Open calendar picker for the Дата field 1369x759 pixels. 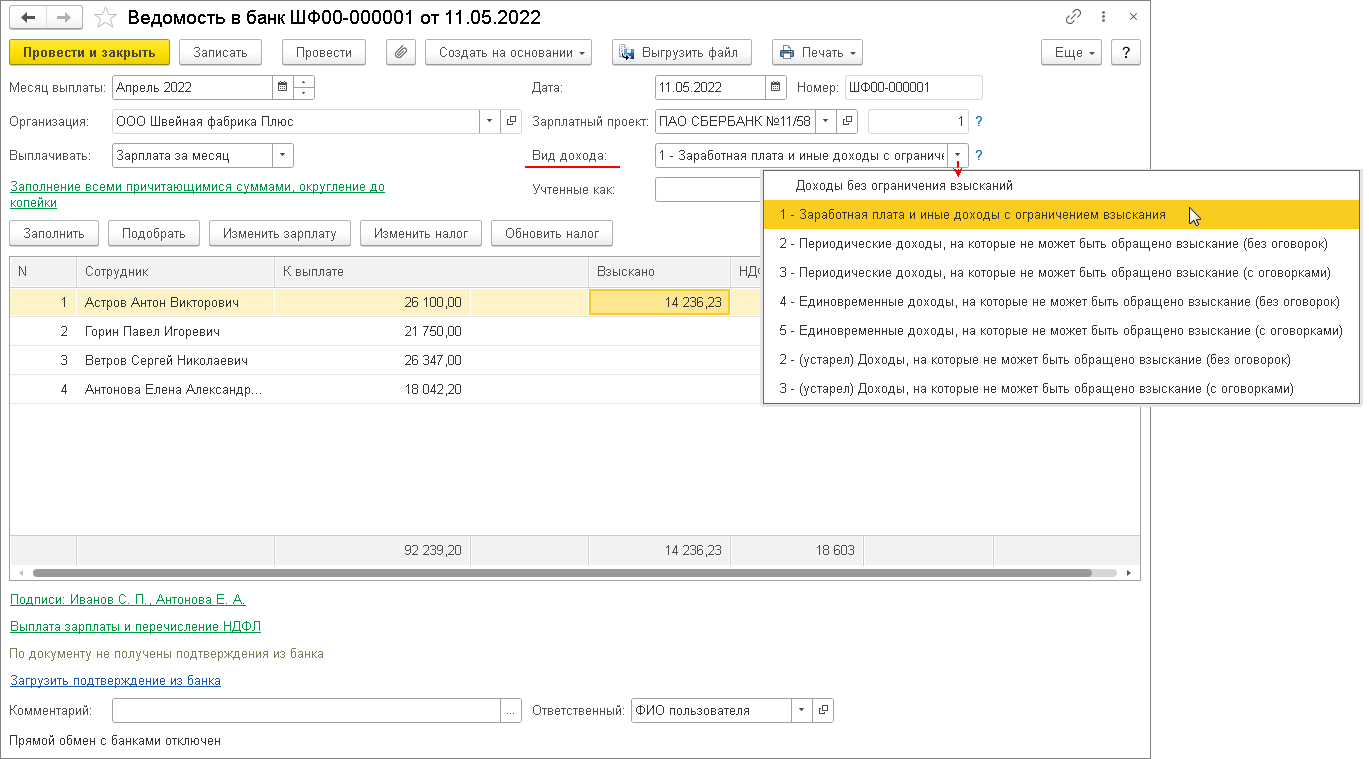point(775,87)
